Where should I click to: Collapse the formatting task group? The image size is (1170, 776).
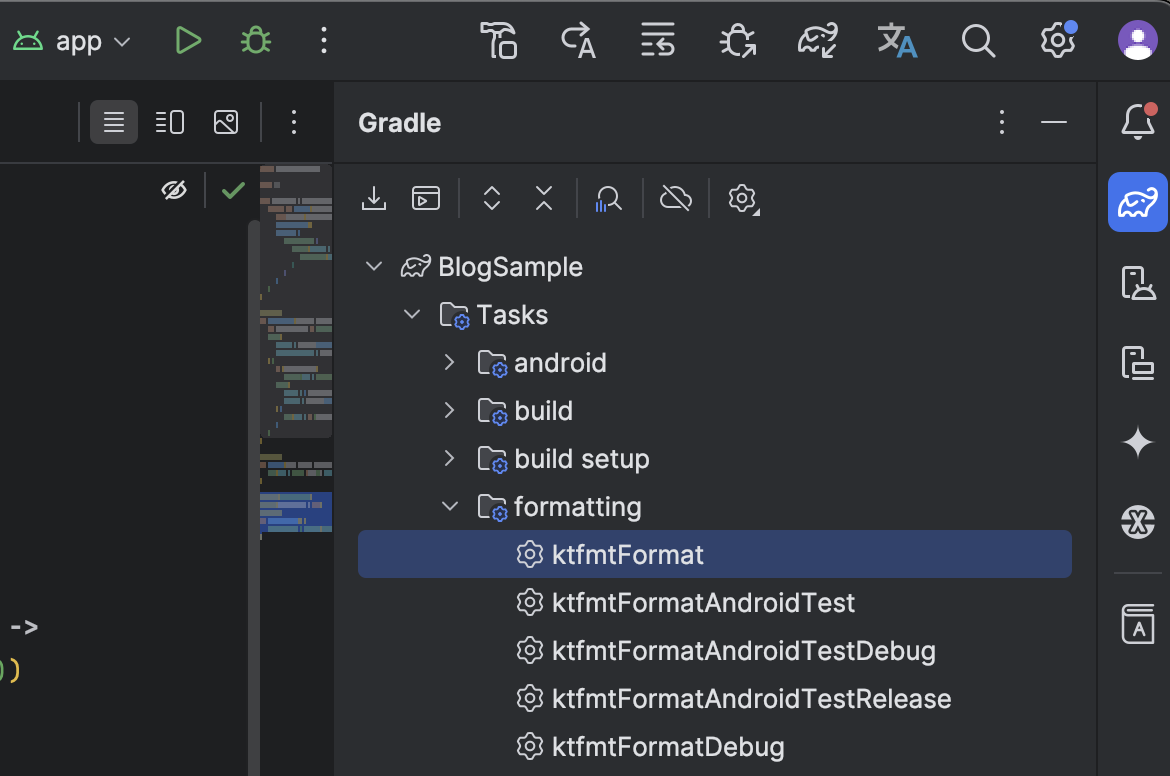449,506
